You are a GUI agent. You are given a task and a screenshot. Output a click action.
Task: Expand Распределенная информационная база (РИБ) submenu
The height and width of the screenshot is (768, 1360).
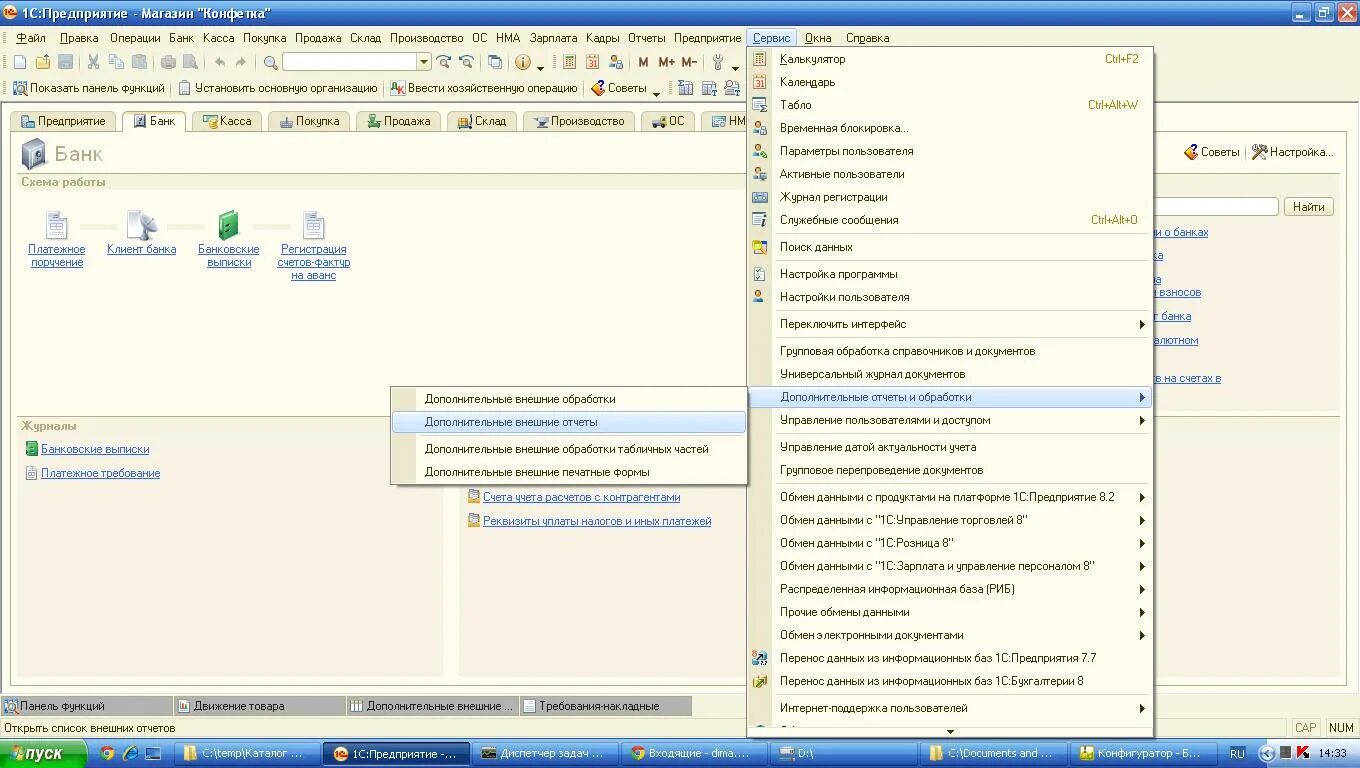pyautogui.click(x=949, y=589)
